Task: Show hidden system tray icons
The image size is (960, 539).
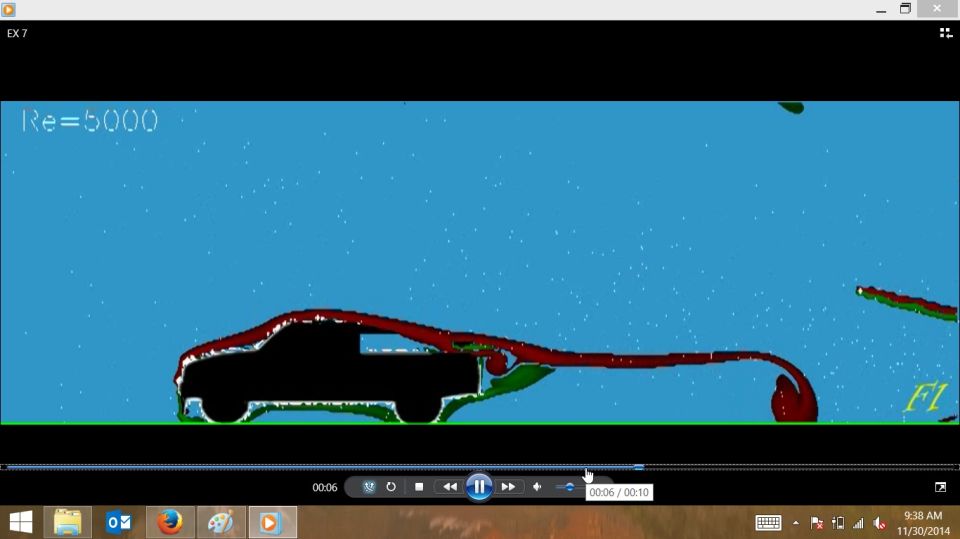Action: click(x=795, y=523)
